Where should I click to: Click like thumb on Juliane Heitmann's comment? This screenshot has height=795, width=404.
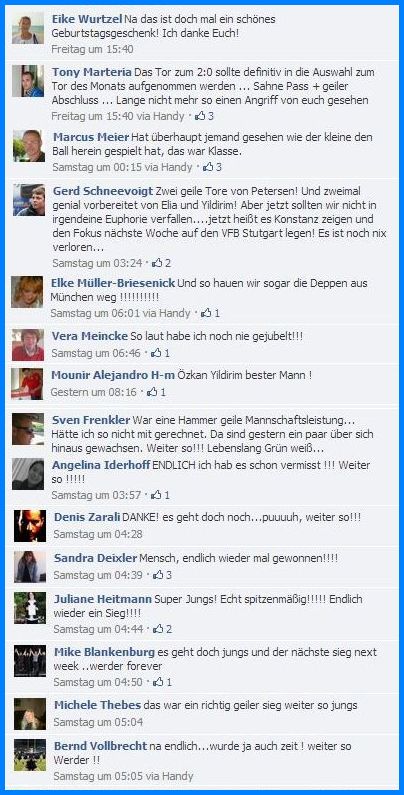pos(158,629)
